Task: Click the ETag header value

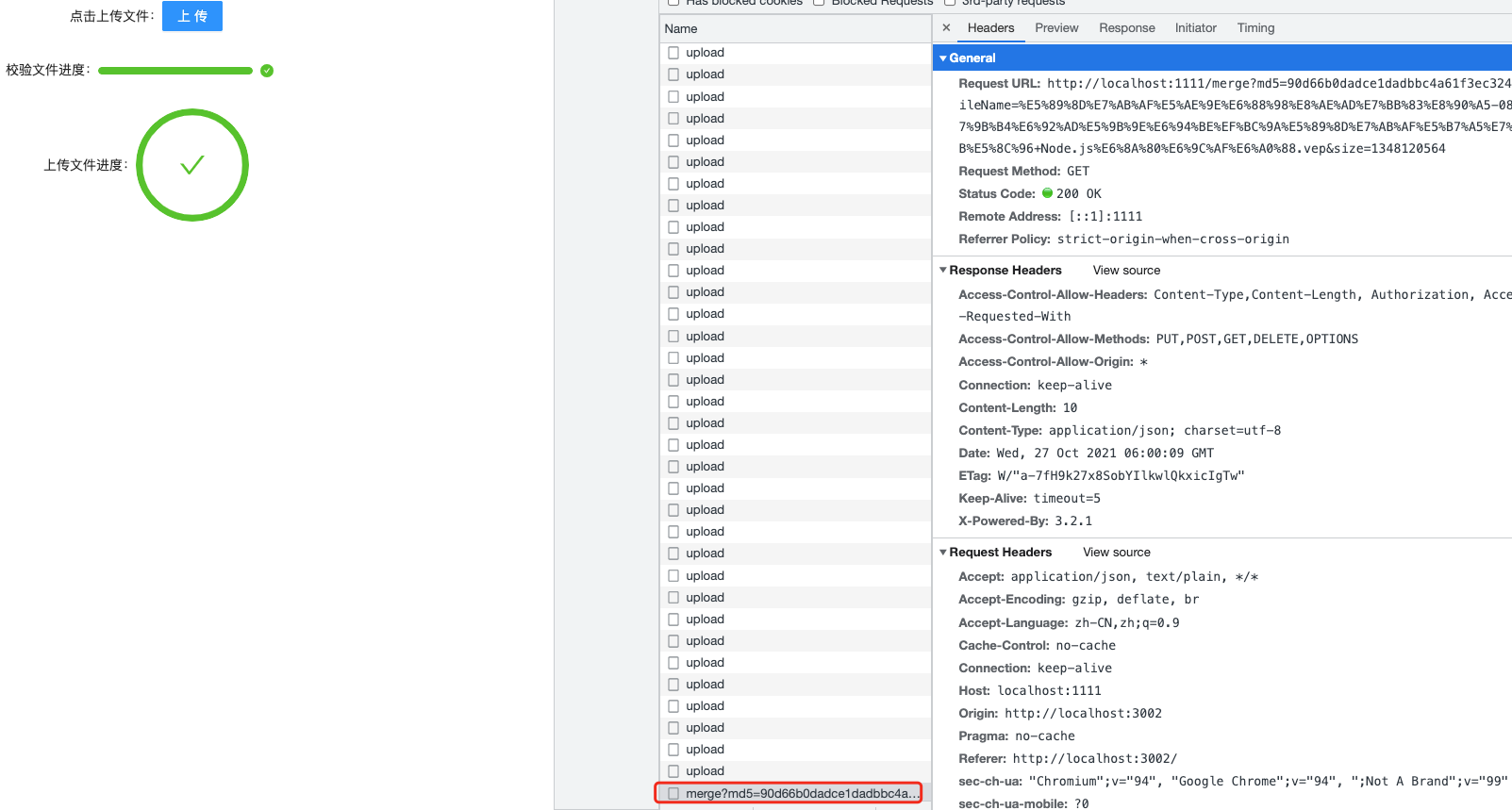Action: point(1121,475)
